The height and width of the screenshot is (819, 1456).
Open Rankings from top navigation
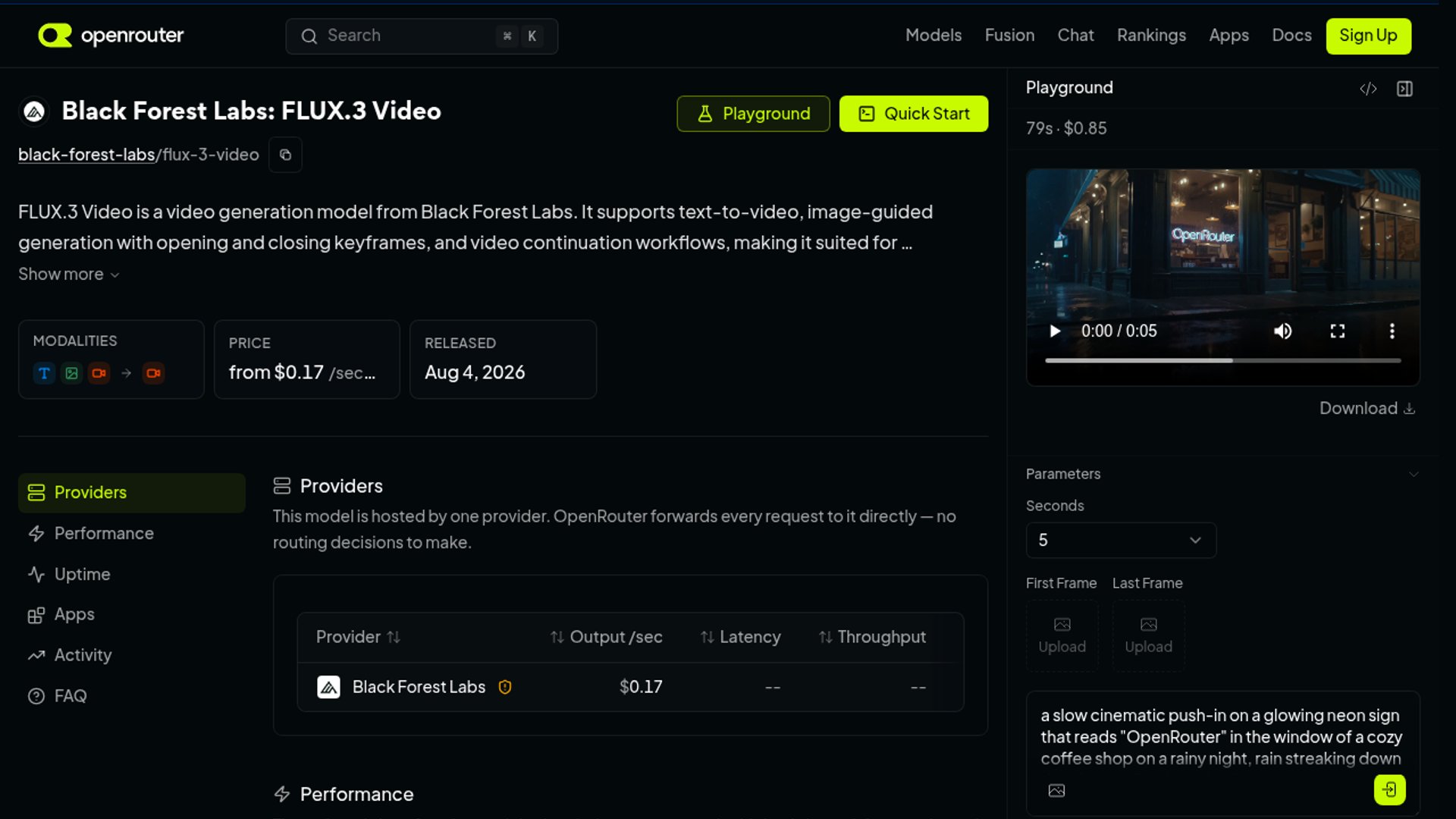coord(1151,36)
